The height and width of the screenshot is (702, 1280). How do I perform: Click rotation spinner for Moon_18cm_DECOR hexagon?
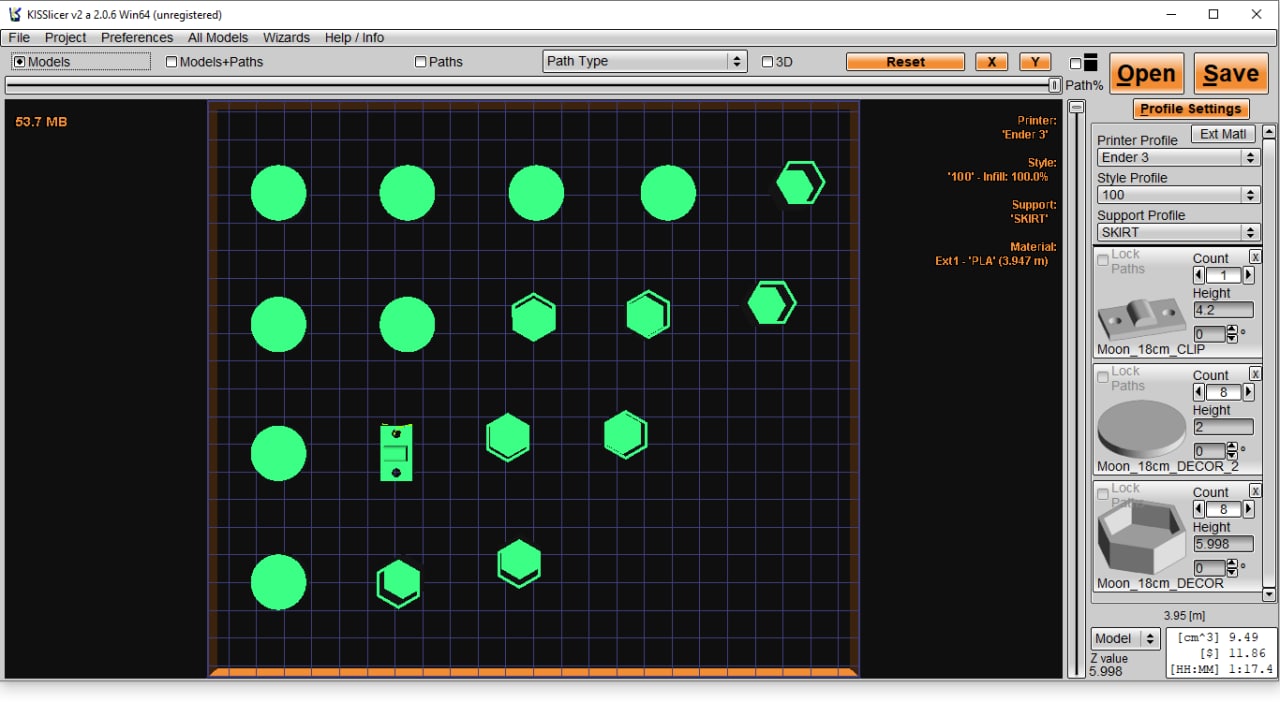[x=1232, y=567]
